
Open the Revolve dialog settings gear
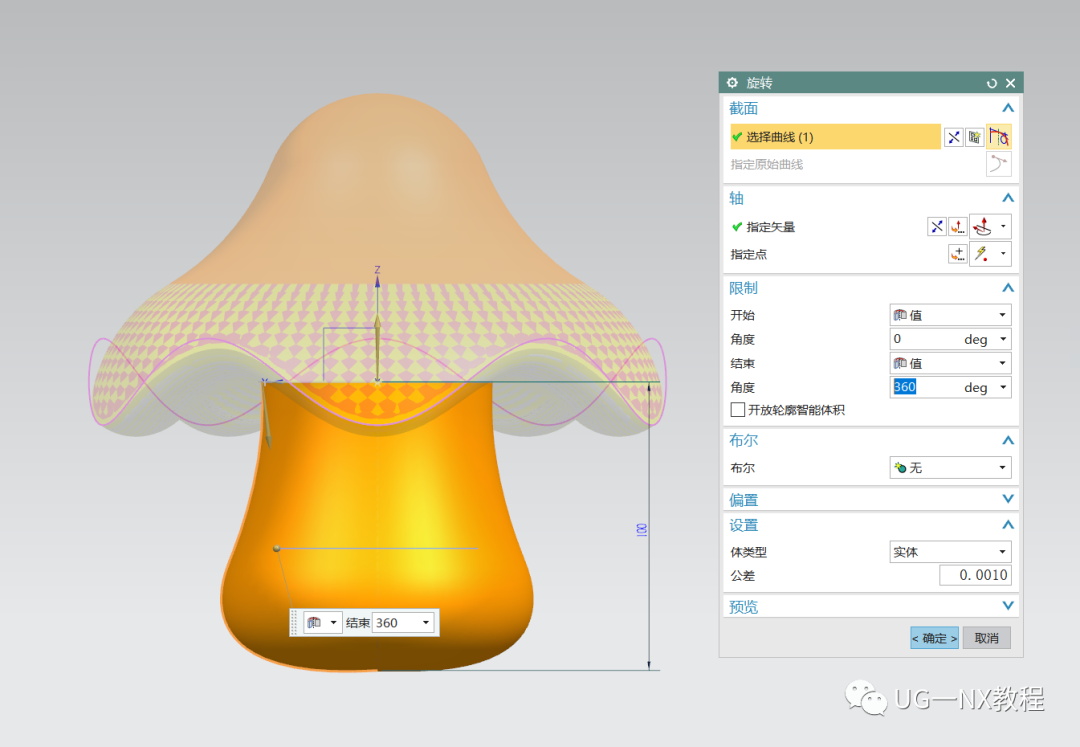(x=732, y=83)
